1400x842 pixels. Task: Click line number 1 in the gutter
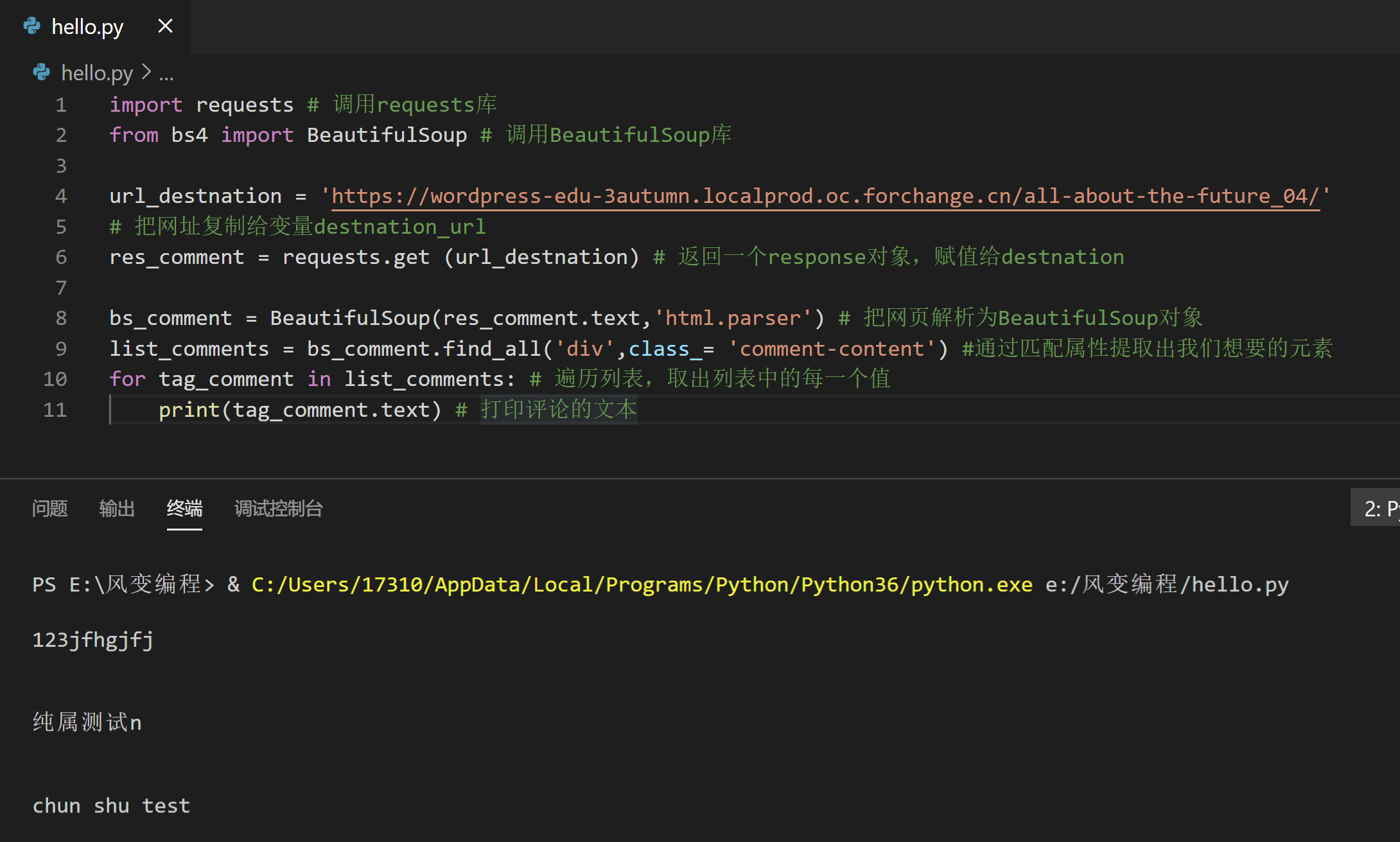click(x=61, y=105)
